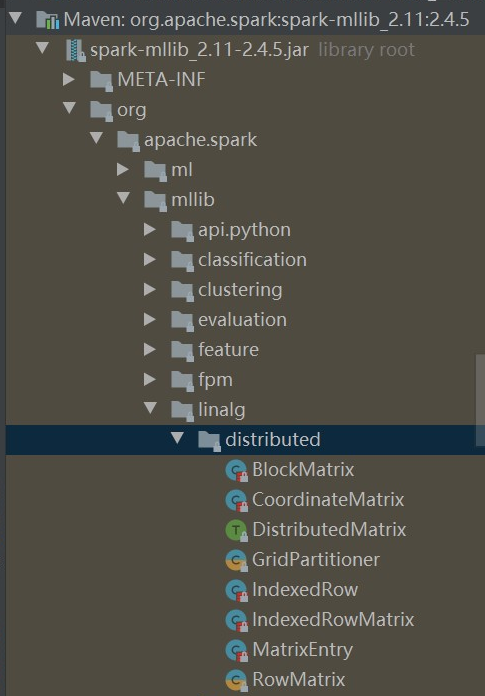
Task: Open the CoordinateMatrix class name
Action: [328, 499]
